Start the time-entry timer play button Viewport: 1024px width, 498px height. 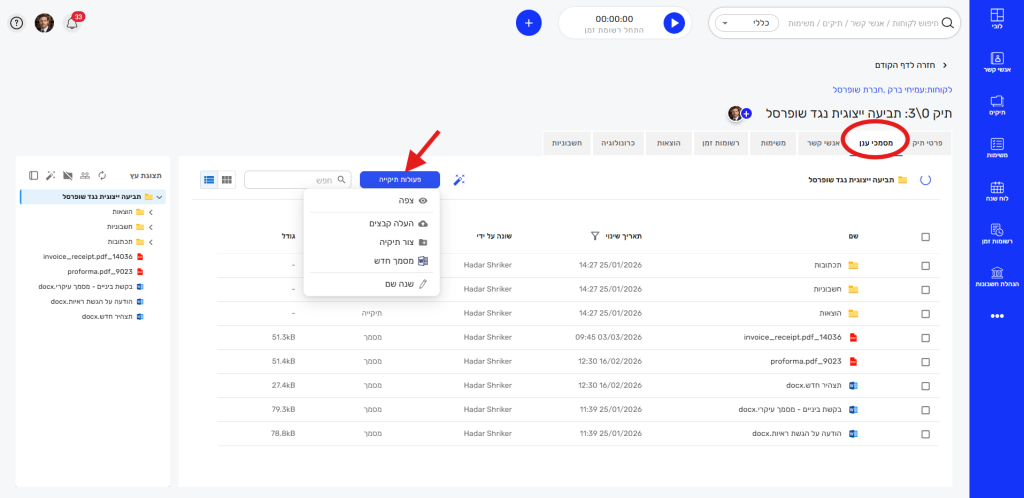tap(674, 21)
